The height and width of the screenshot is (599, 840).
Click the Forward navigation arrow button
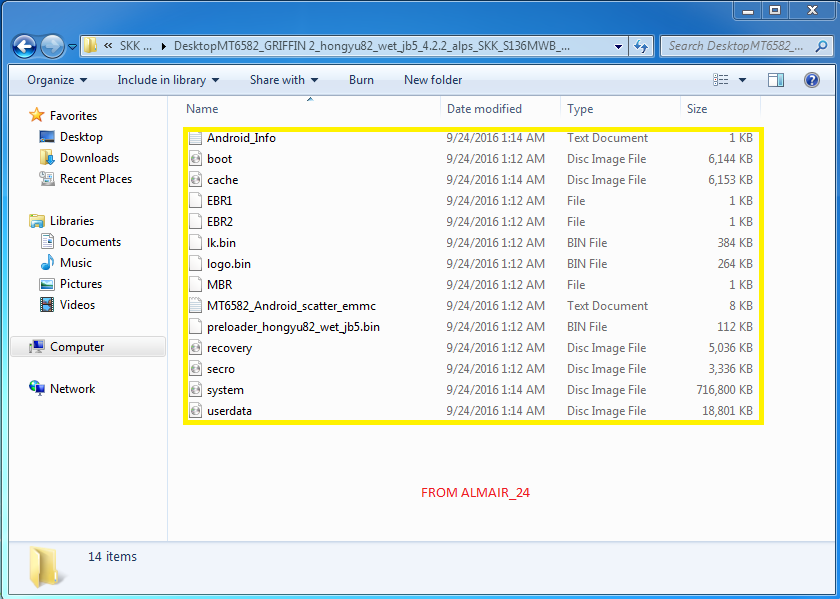coord(52,46)
